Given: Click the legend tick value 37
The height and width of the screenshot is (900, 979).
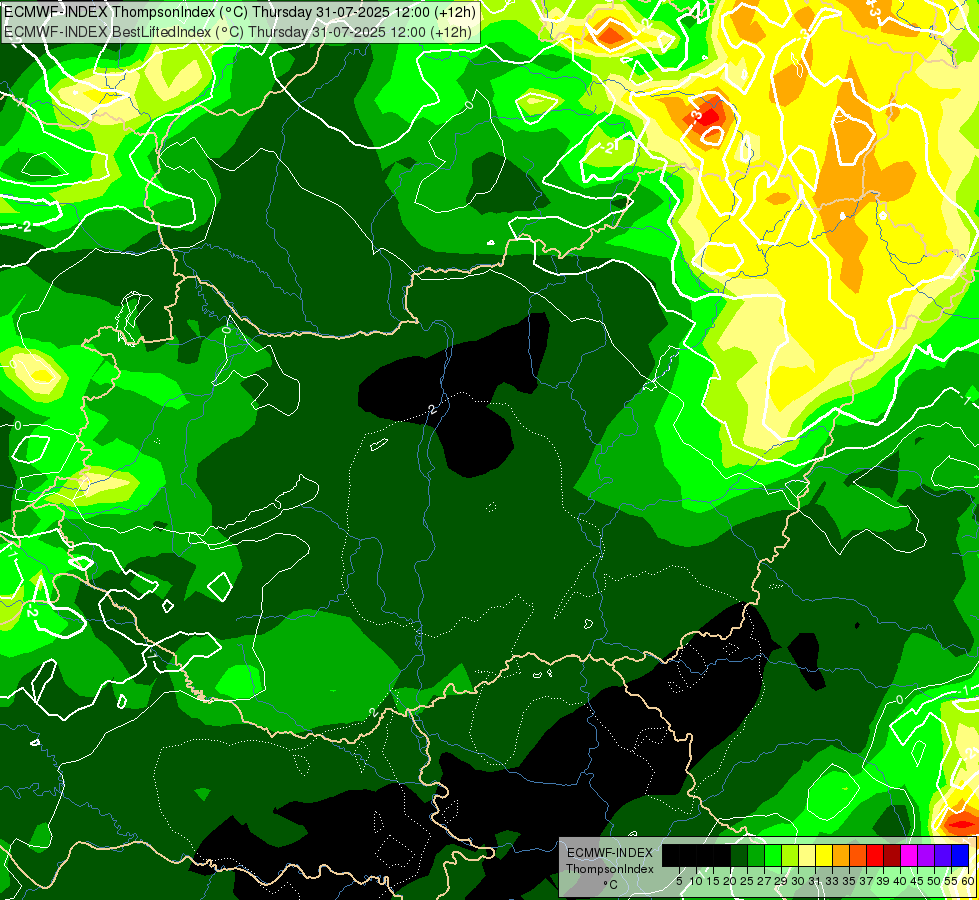Looking at the screenshot, I should point(867,881).
